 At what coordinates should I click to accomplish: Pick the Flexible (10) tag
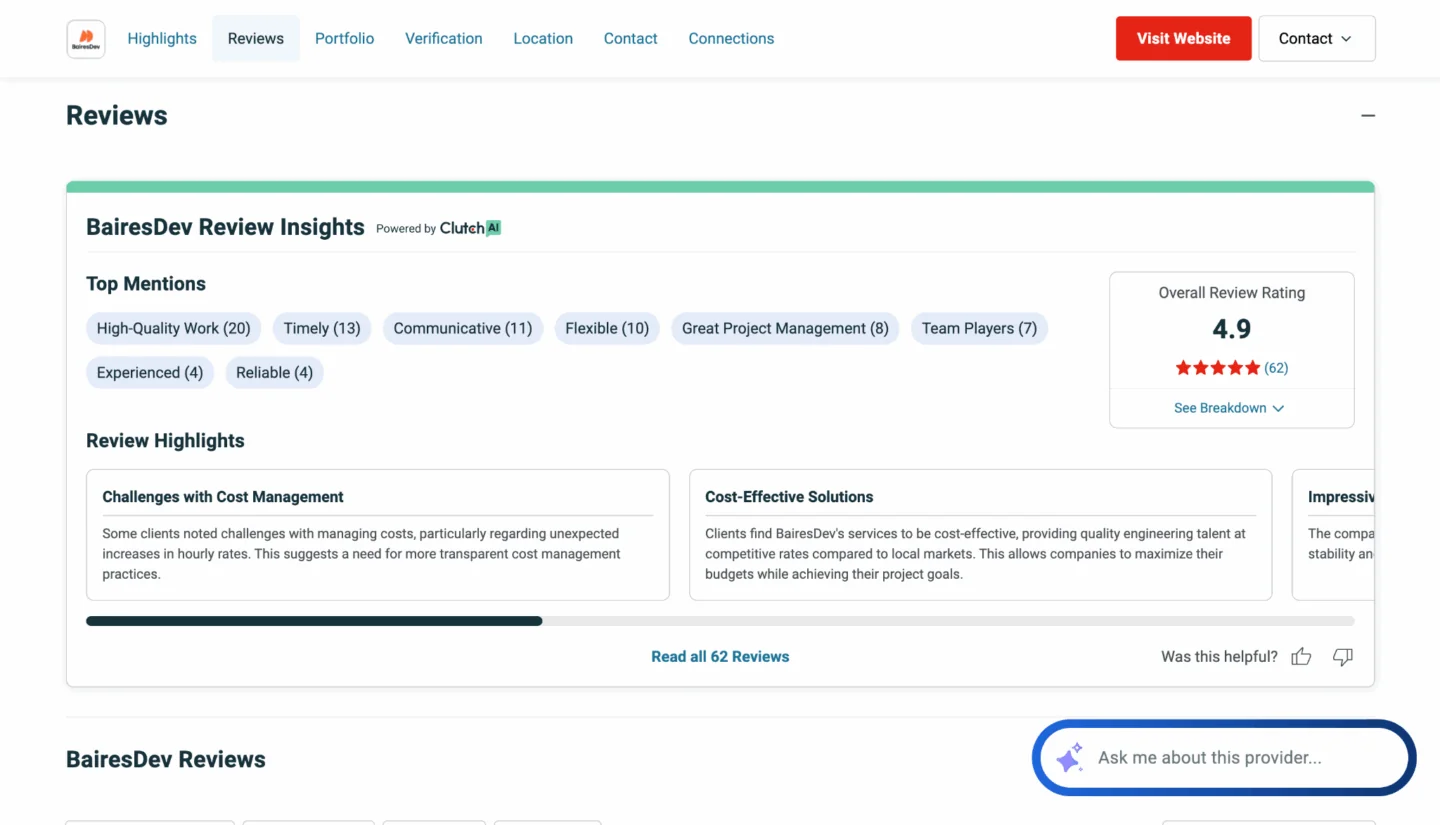pos(607,328)
